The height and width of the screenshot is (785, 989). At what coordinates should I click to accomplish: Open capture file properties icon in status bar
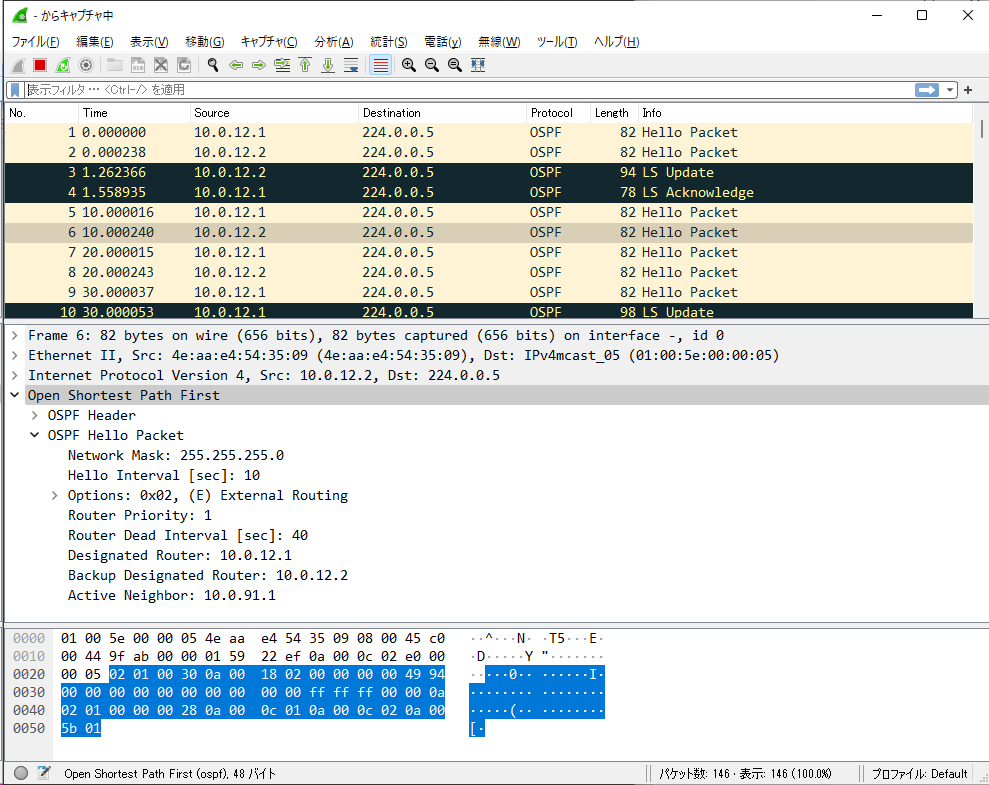44,773
